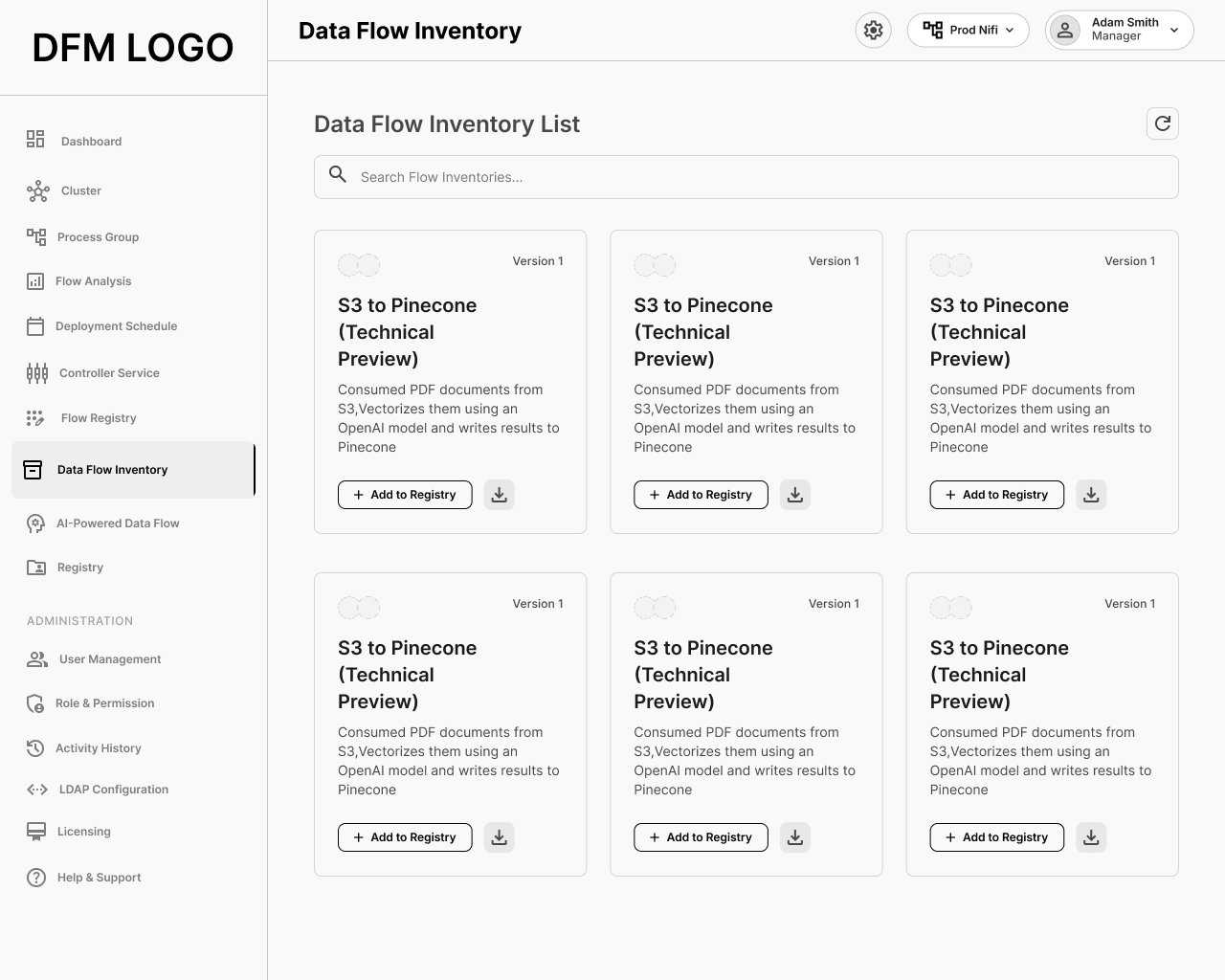The width and height of the screenshot is (1225, 980).
Task: Click Version 1 label on bottom-right card
Action: coord(1130,604)
